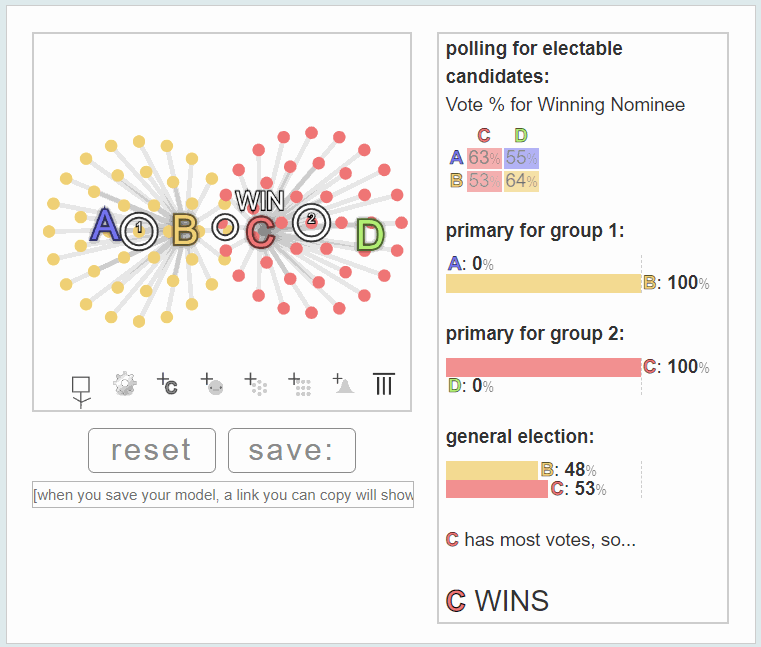Add bell-curve voter distribution icon
This screenshot has height=647, width=761.
tap(343, 383)
